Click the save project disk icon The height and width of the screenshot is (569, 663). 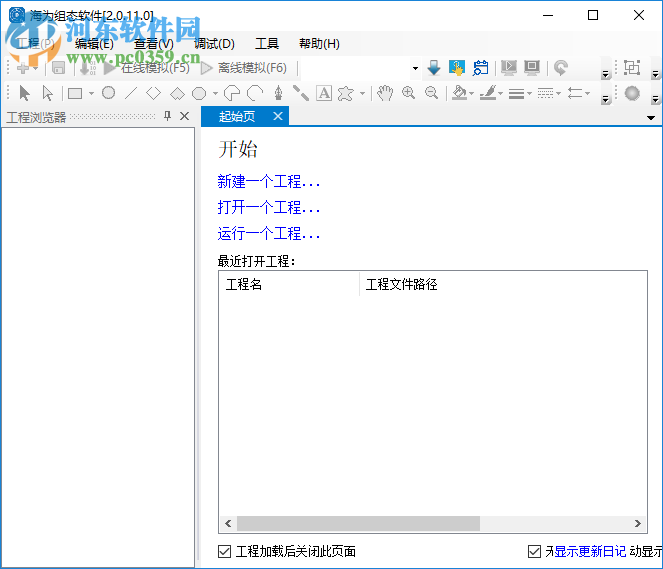(x=58, y=68)
